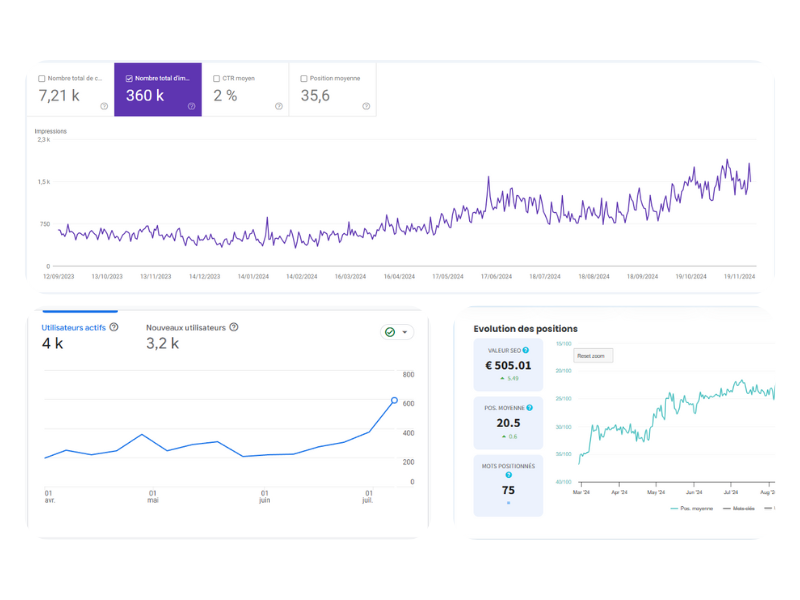
Task: Toggle Pos. moyenne series in chart legend
Action: coord(692,508)
